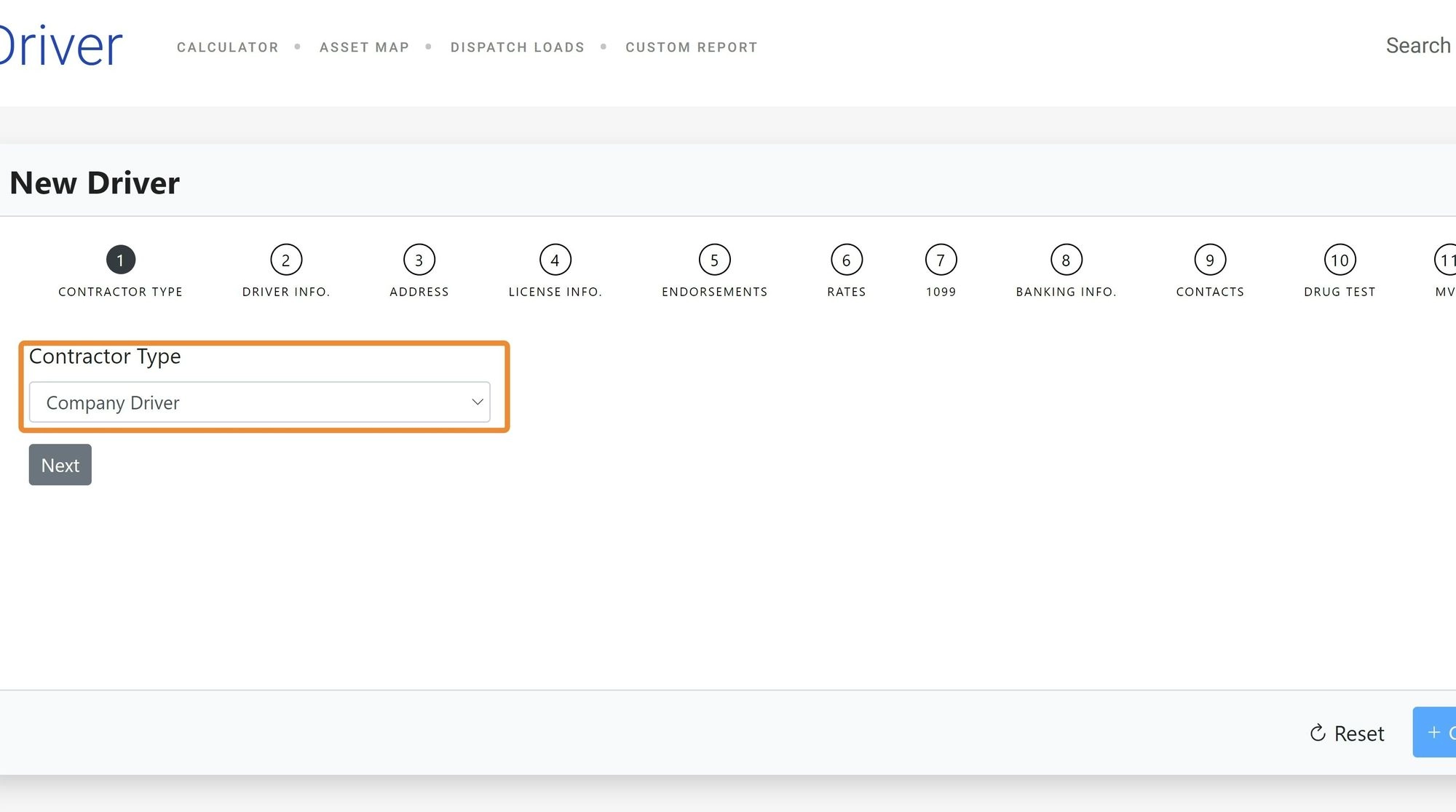Go to Dispatch Loads
The height and width of the screenshot is (812, 1456).
click(518, 47)
